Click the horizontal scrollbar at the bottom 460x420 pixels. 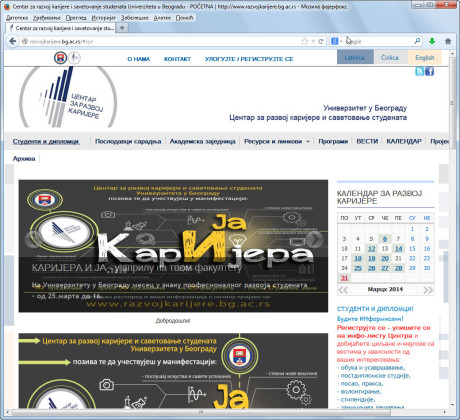[200, 412]
